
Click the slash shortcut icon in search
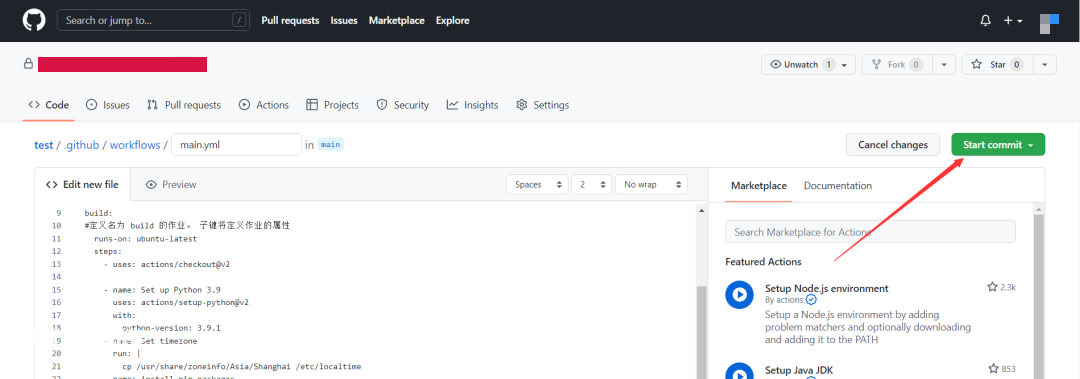pyautogui.click(x=239, y=20)
